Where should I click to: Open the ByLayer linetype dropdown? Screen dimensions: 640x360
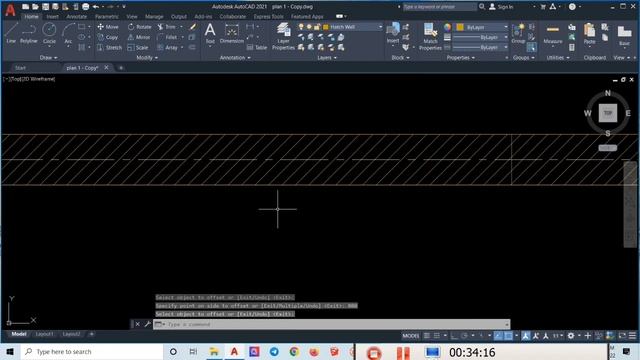tap(480, 47)
